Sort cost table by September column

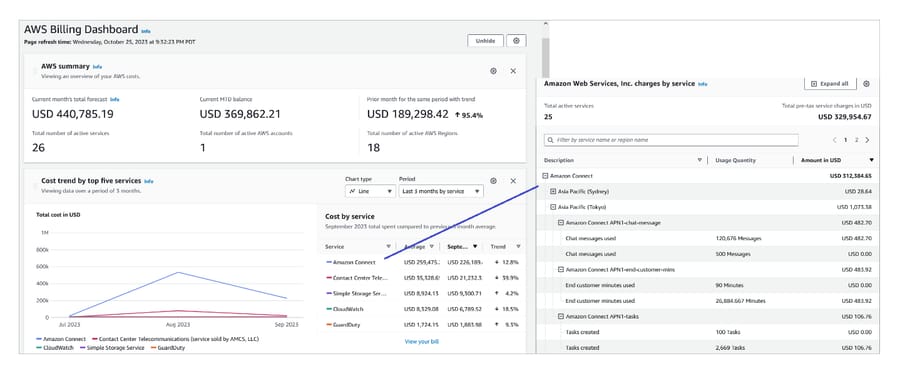pos(475,247)
